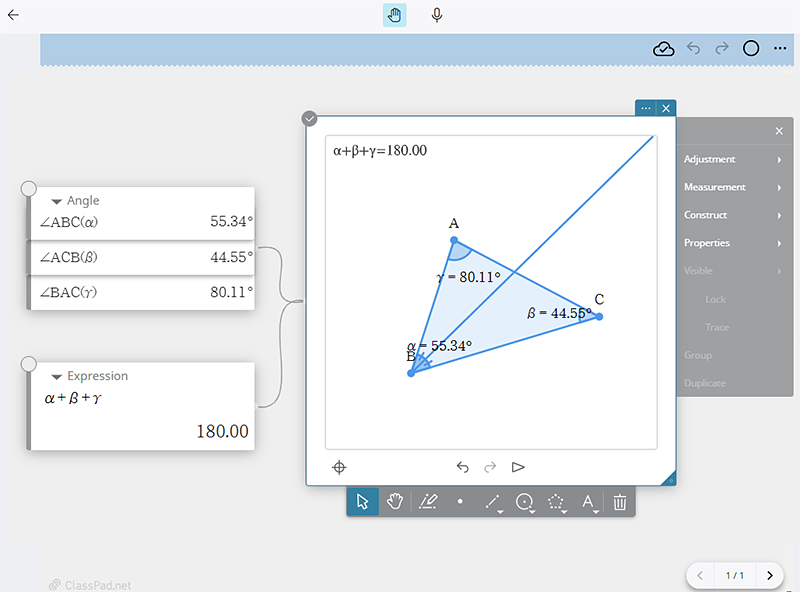Select the ∠BAC(γ) 80.11° row
Screen dimensions: 800x592
[x=142, y=293]
